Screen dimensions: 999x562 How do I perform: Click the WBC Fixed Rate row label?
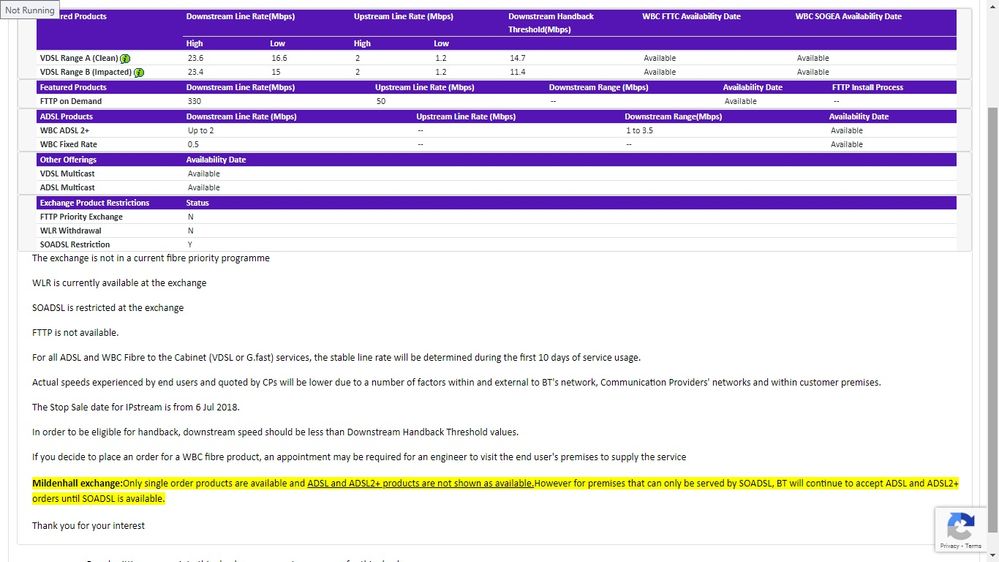[68, 145]
